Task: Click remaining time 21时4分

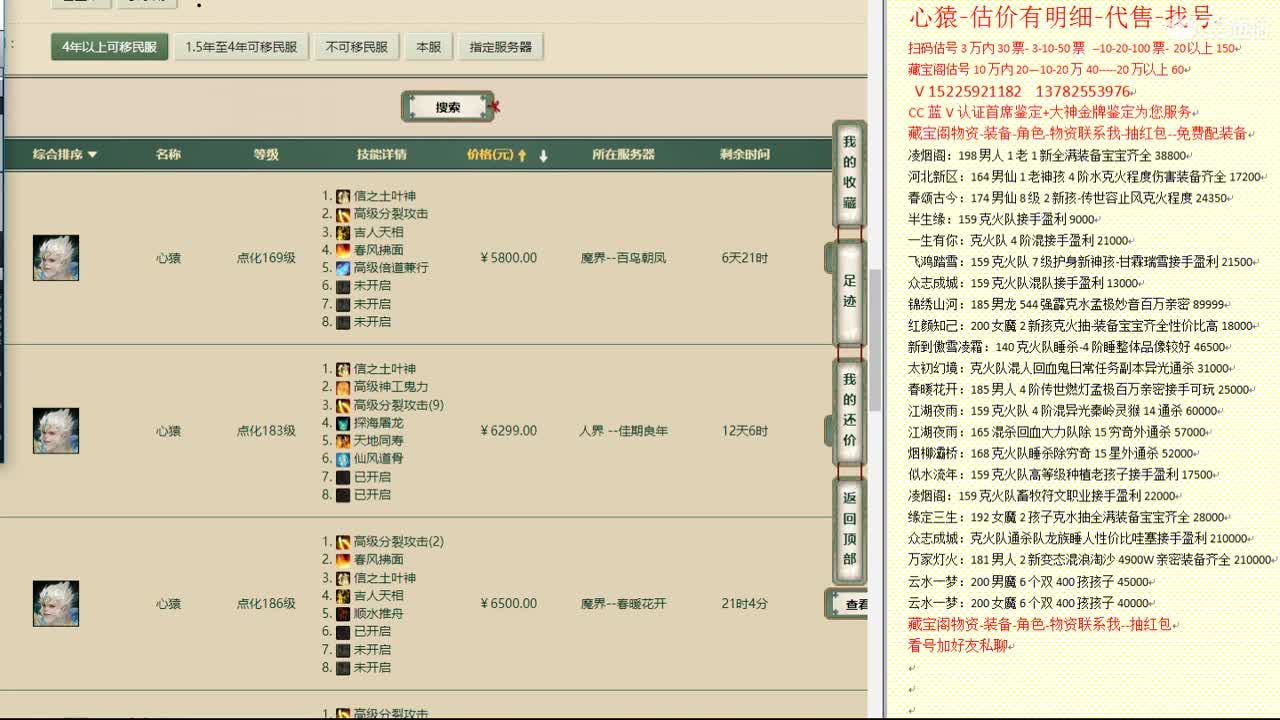Action: 745,604
